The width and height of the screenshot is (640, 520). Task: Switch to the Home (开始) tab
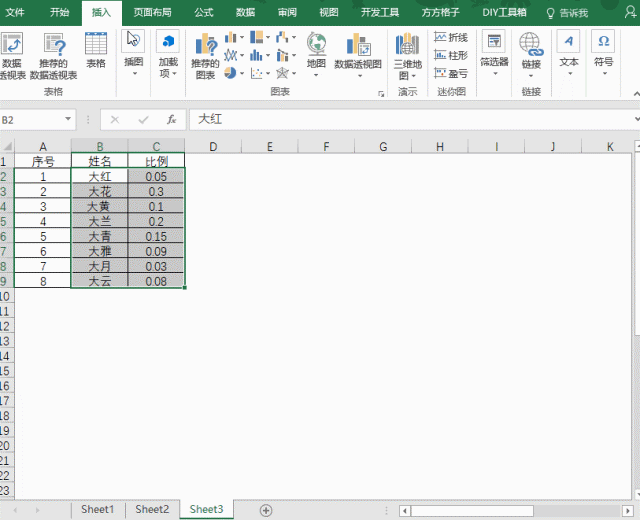[x=60, y=13]
